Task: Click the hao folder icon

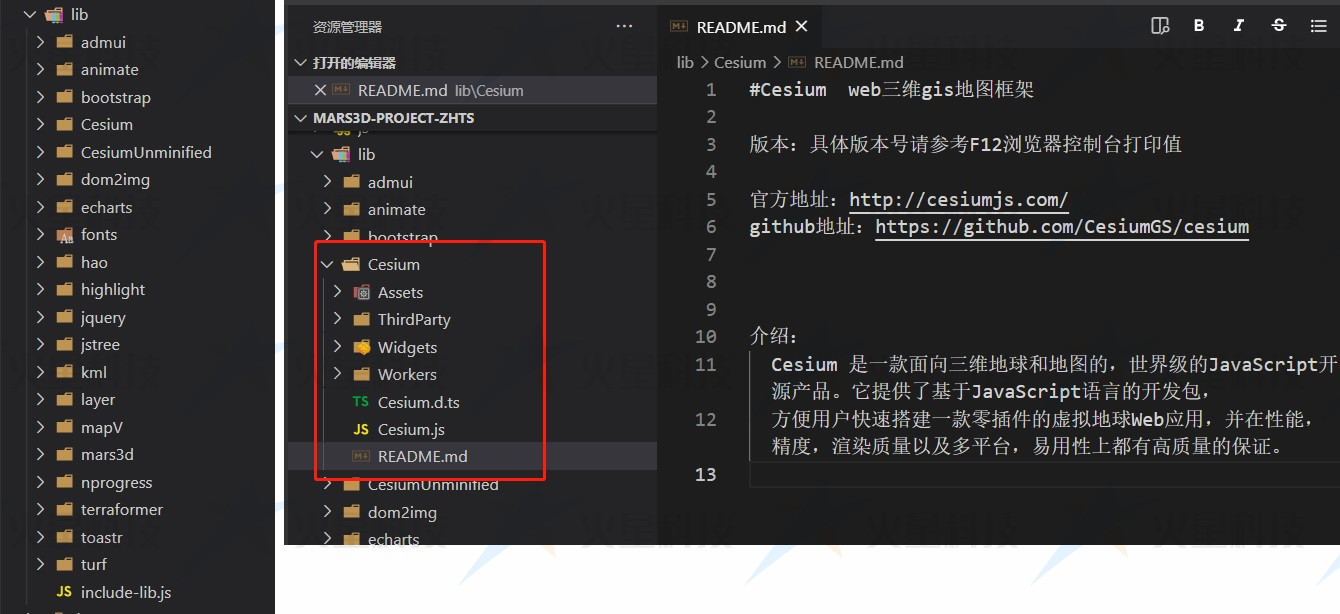Action: coord(65,262)
